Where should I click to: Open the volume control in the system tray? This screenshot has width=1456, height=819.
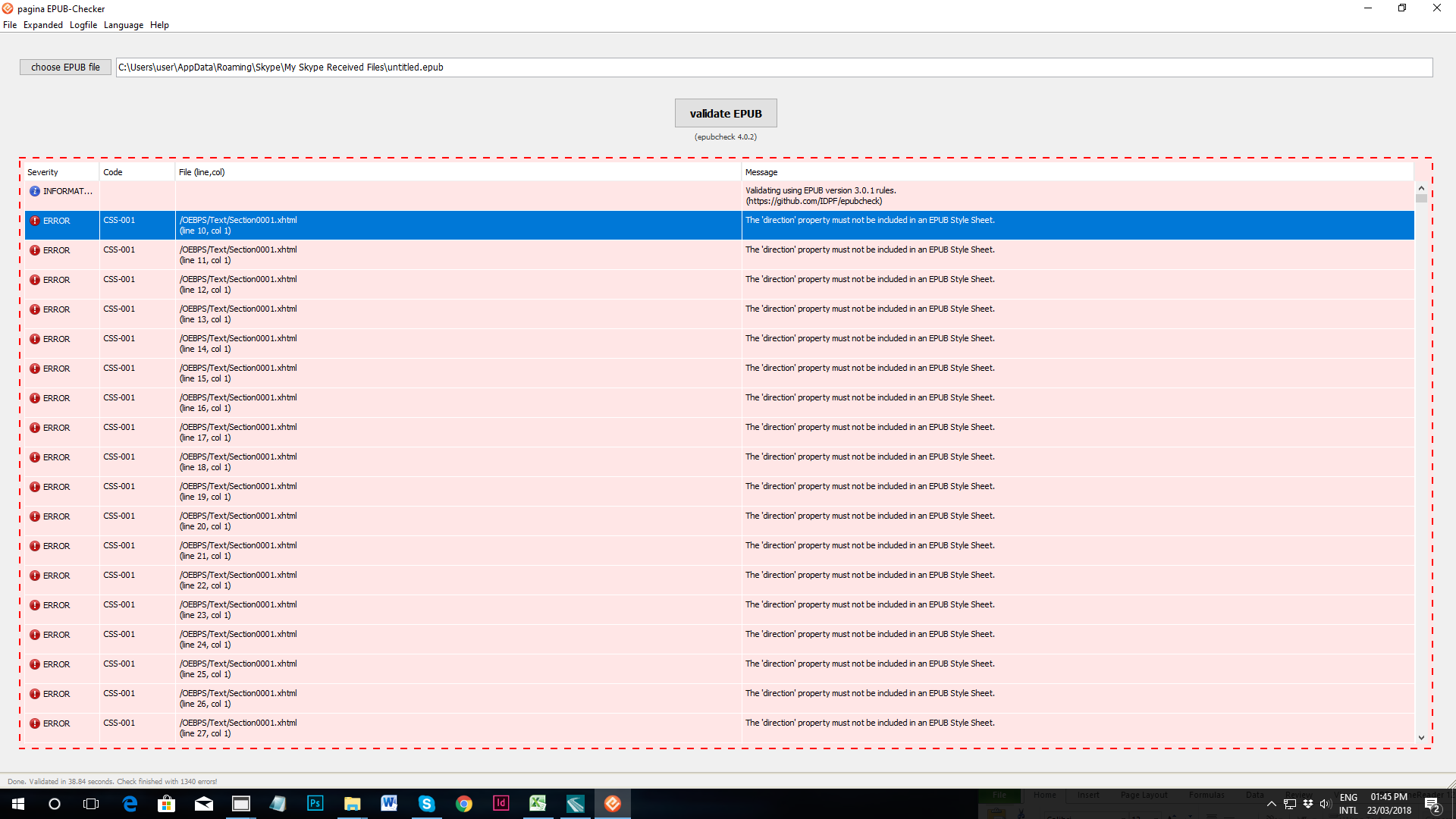point(1324,804)
